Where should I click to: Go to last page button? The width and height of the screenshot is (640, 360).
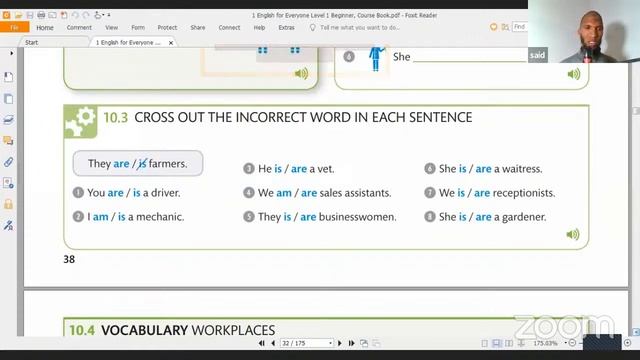click(351, 343)
